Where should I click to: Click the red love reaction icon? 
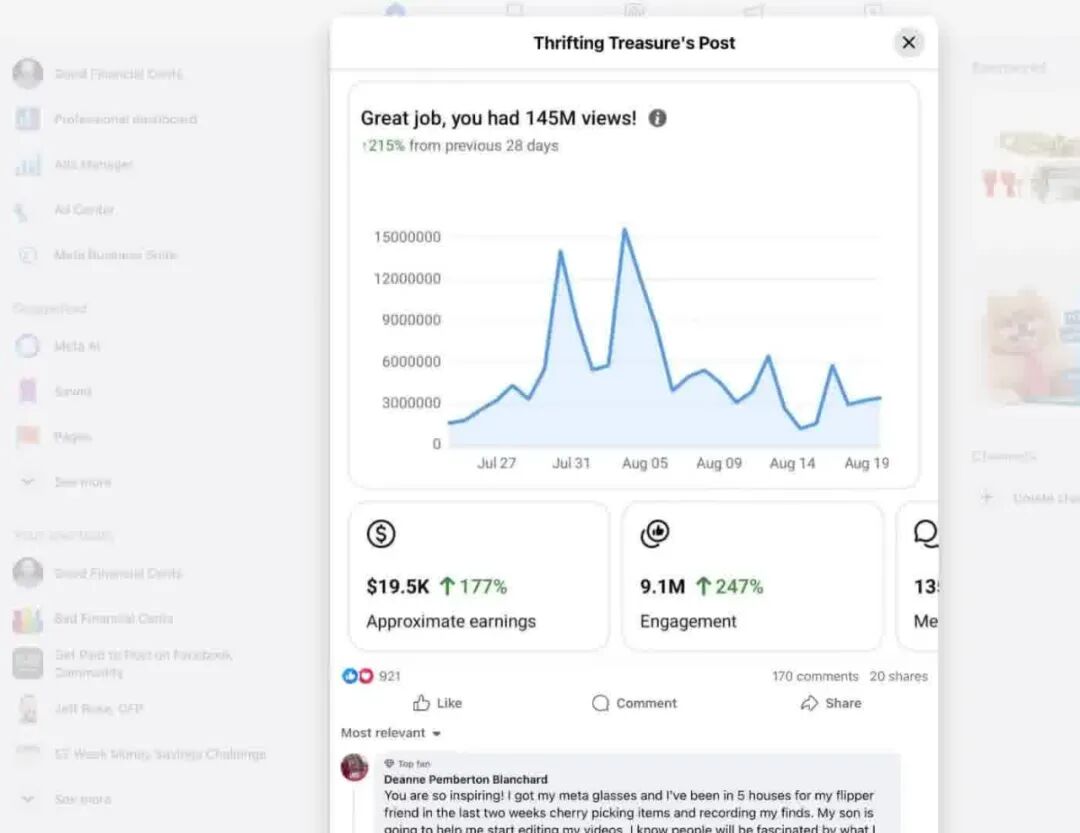(x=366, y=676)
